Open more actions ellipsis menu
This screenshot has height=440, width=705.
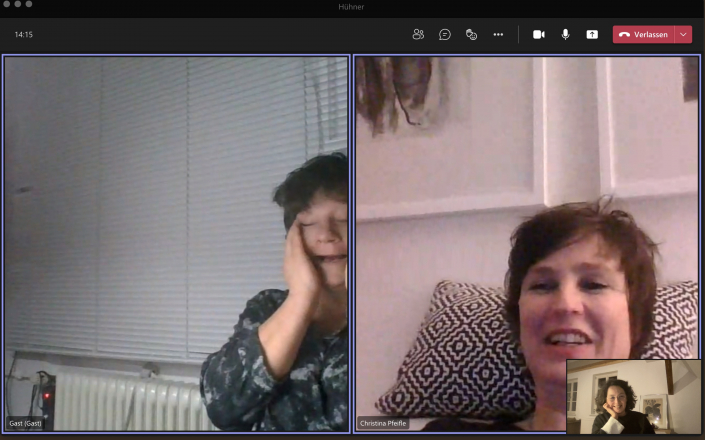click(498, 34)
